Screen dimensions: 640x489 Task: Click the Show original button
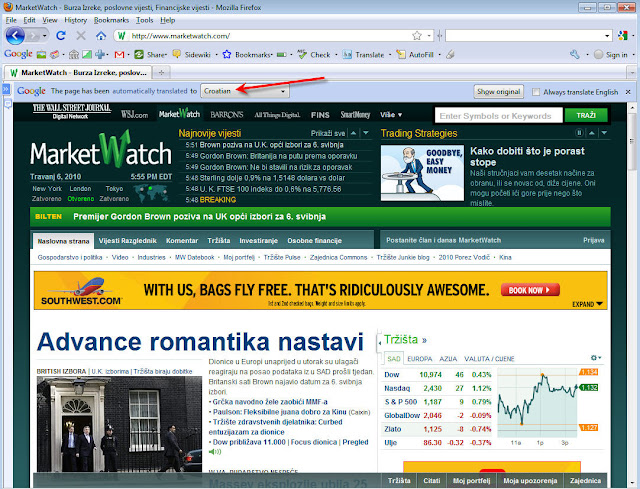coord(498,91)
